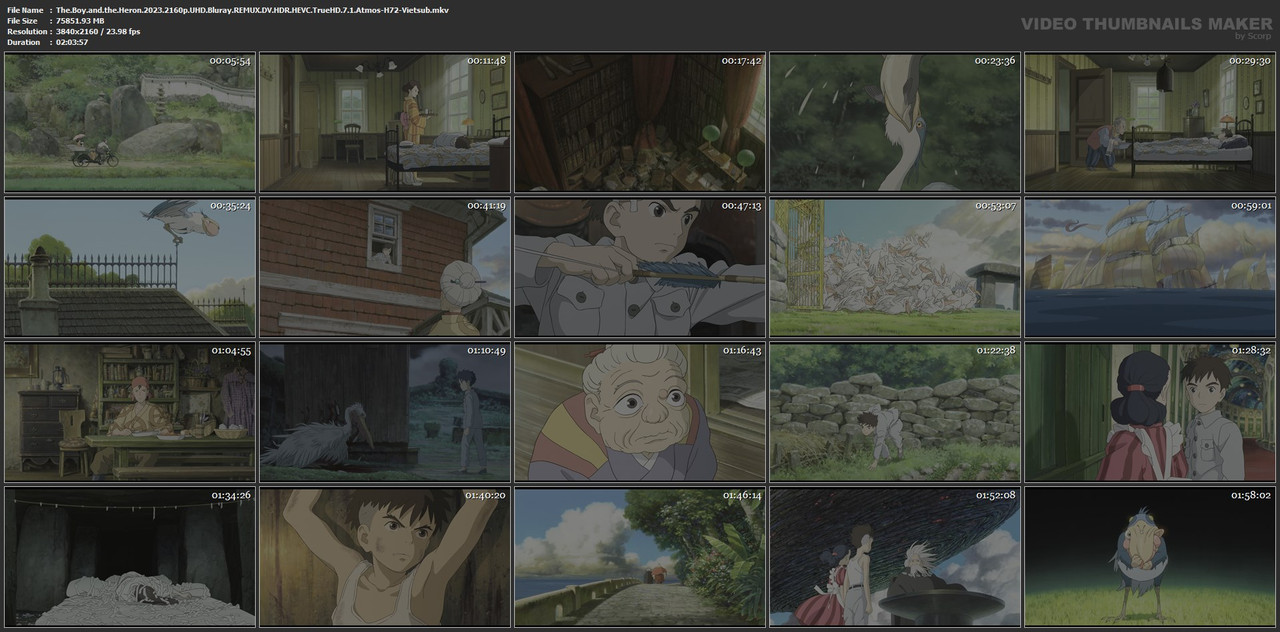Open the thumbnail at 00:11:48

pyautogui.click(x=385, y=123)
